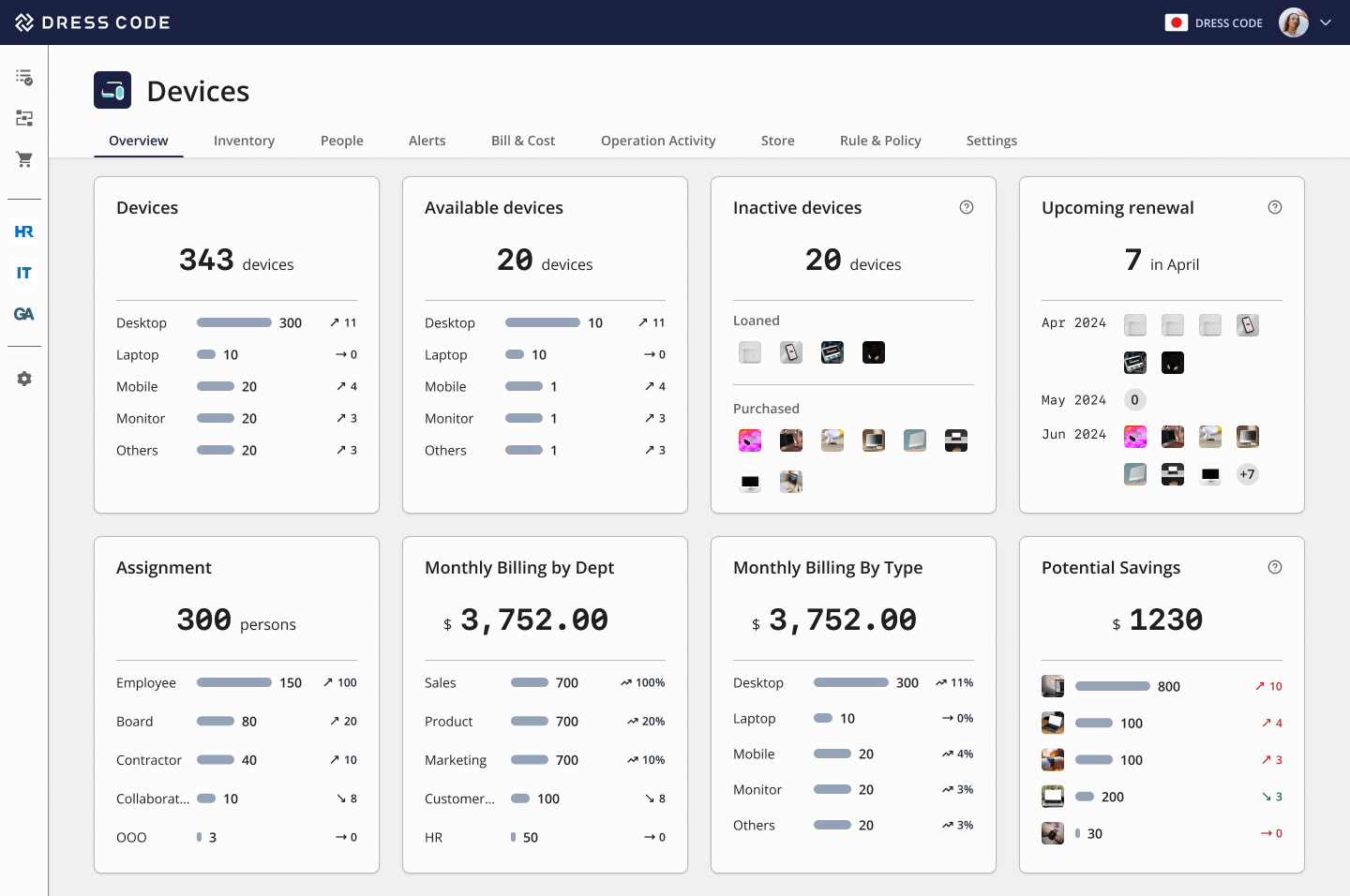1350x896 pixels.
Task: Open the settings gear at the sidebar bottom
Action: click(x=24, y=379)
